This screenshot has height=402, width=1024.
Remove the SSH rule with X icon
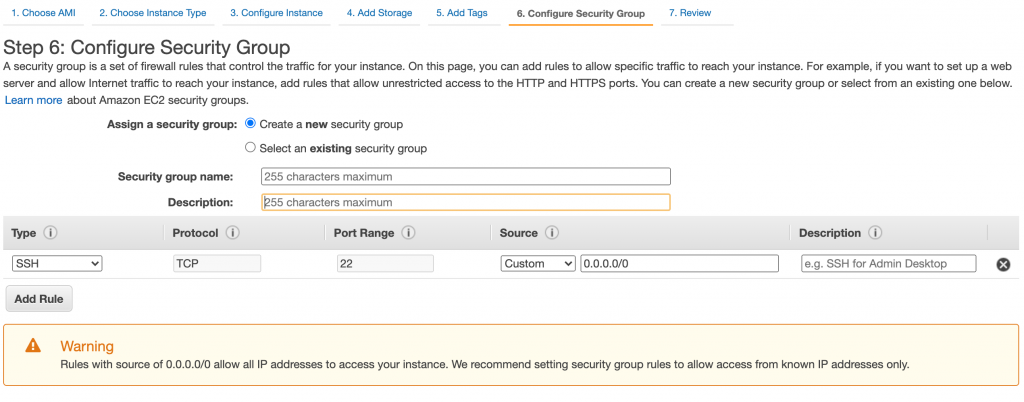pyautogui.click(x=1003, y=264)
